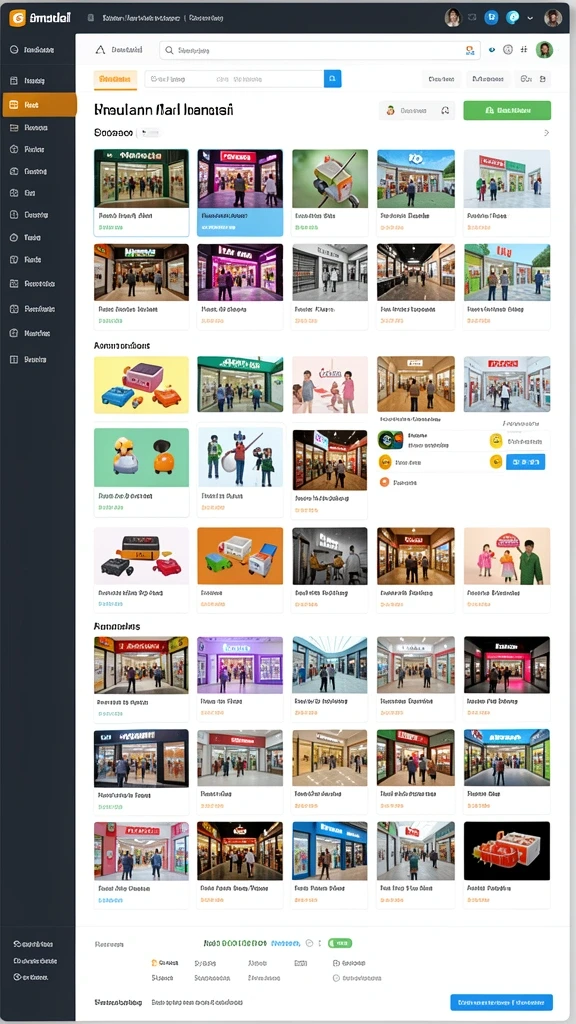
Task: Click the teal circular icon in top bar
Action: pyautogui.click(x=513, y=18)
